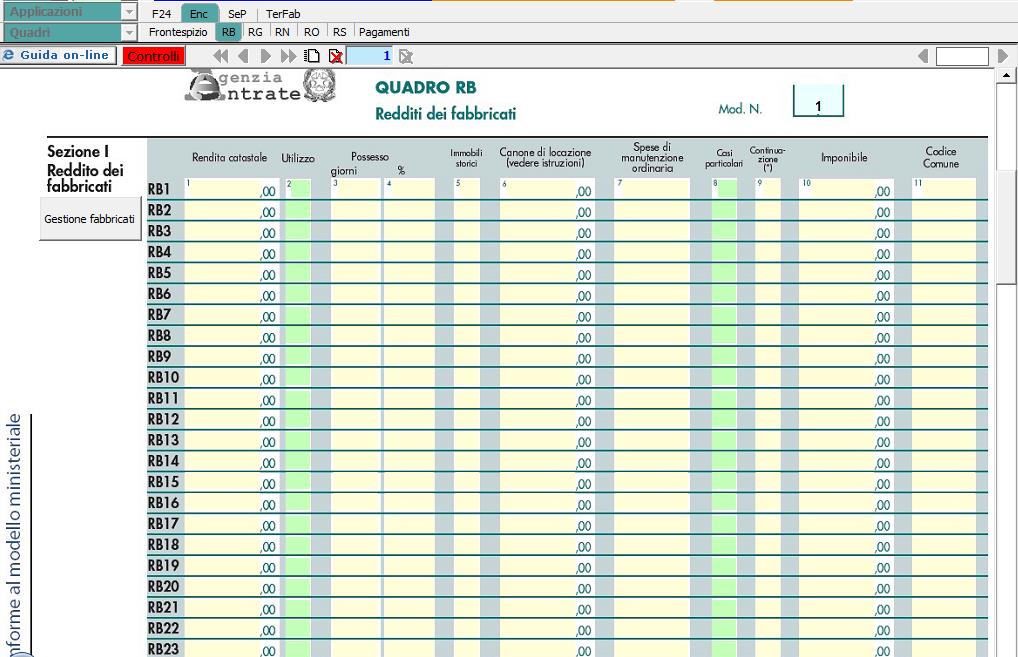Jump to last module with double-right arrow
This screenshot has width=1018, height=657.
288,56
